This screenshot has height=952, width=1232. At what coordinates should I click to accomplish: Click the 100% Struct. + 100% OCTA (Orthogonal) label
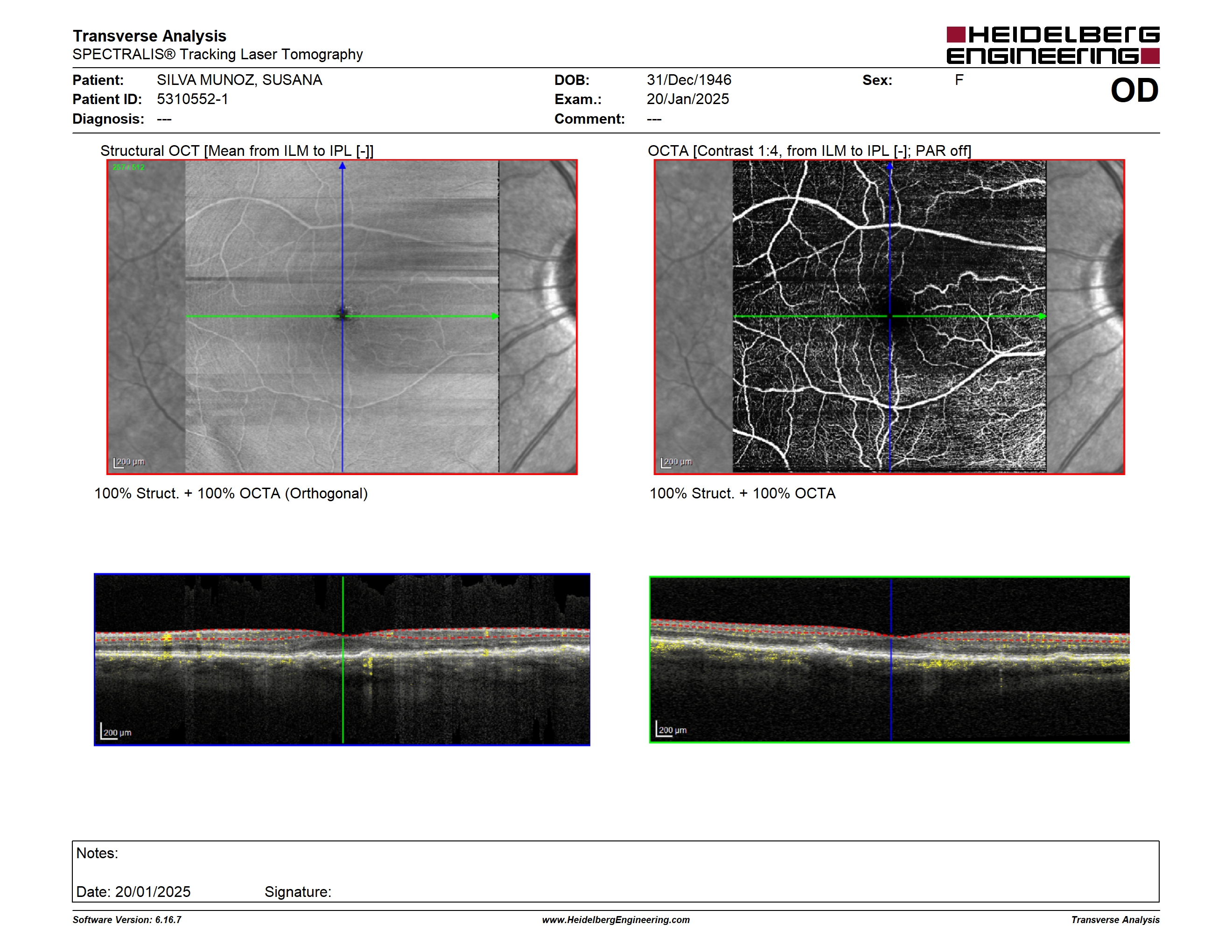coord(231,493)
